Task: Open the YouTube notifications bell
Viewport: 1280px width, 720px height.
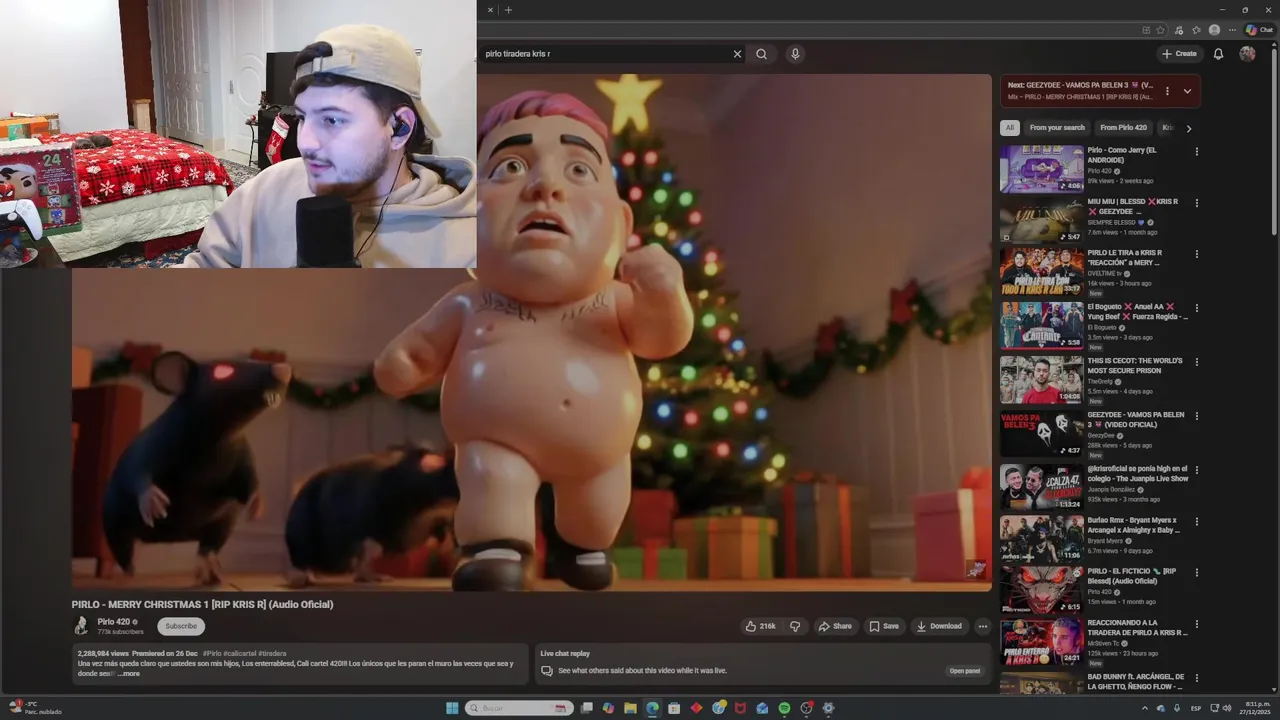Action: click(x=1218, y=54)
